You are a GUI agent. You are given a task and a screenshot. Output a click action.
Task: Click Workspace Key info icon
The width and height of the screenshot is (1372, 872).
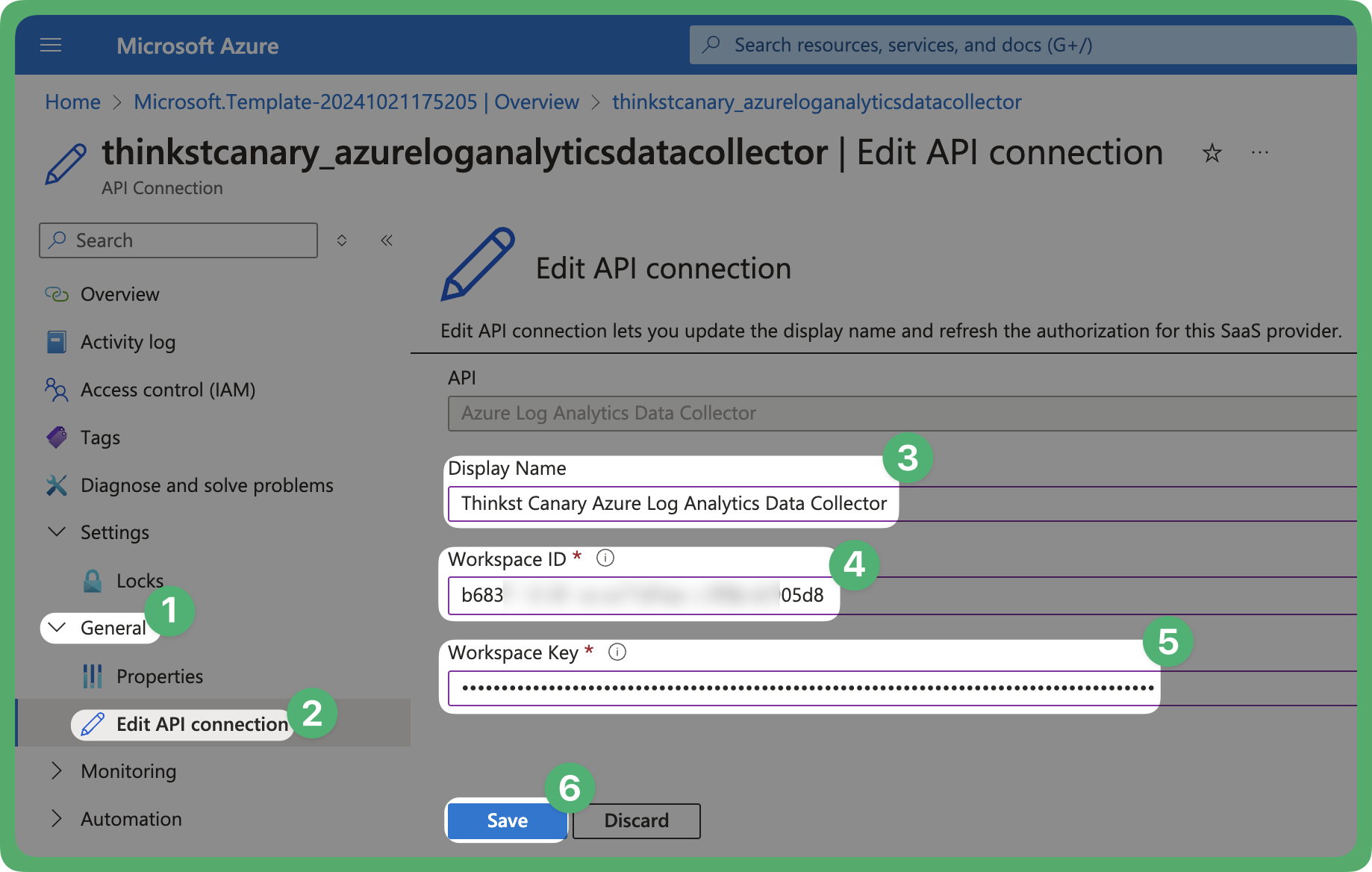pos(617,652)
